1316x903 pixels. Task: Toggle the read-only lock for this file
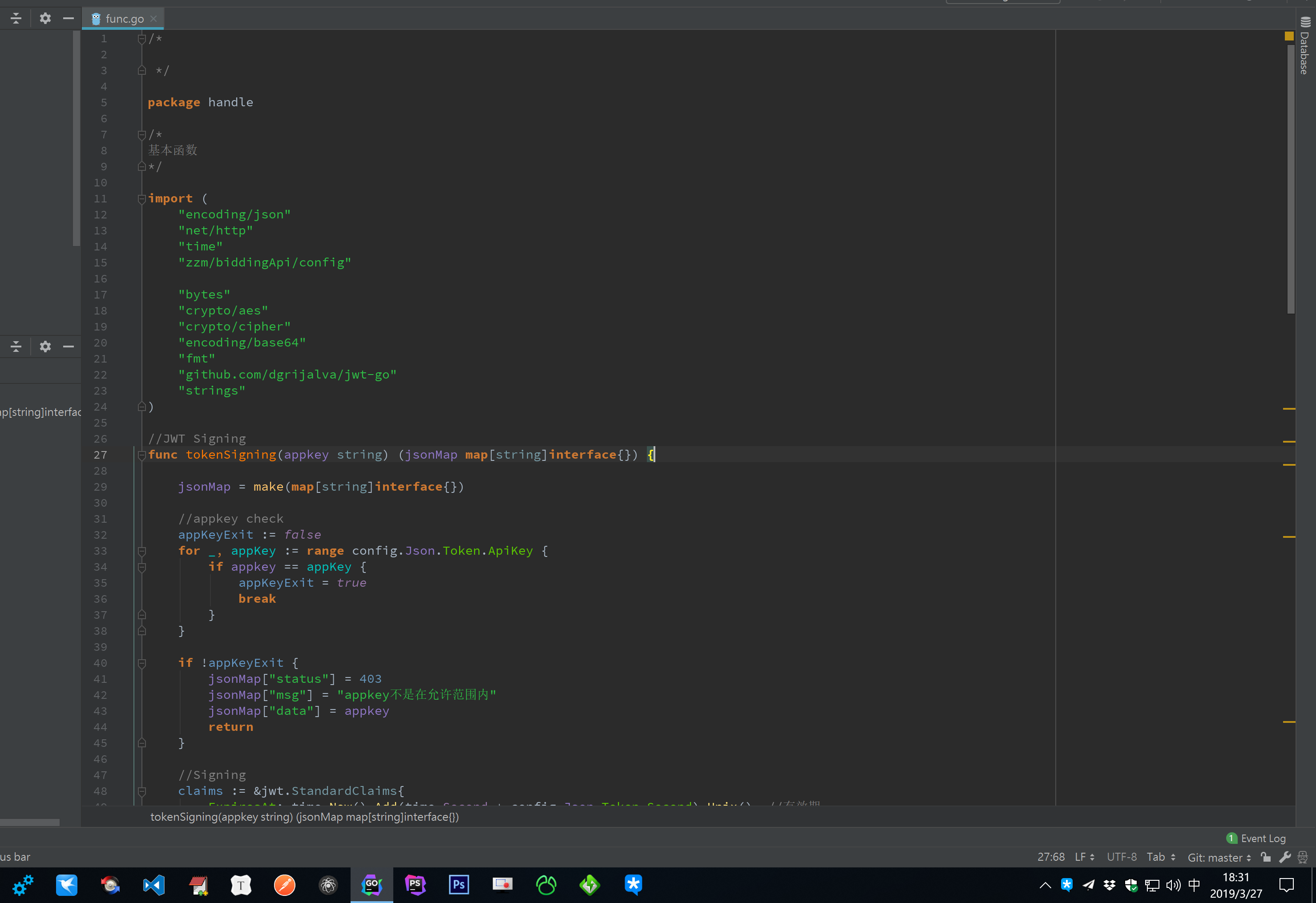1266,857
